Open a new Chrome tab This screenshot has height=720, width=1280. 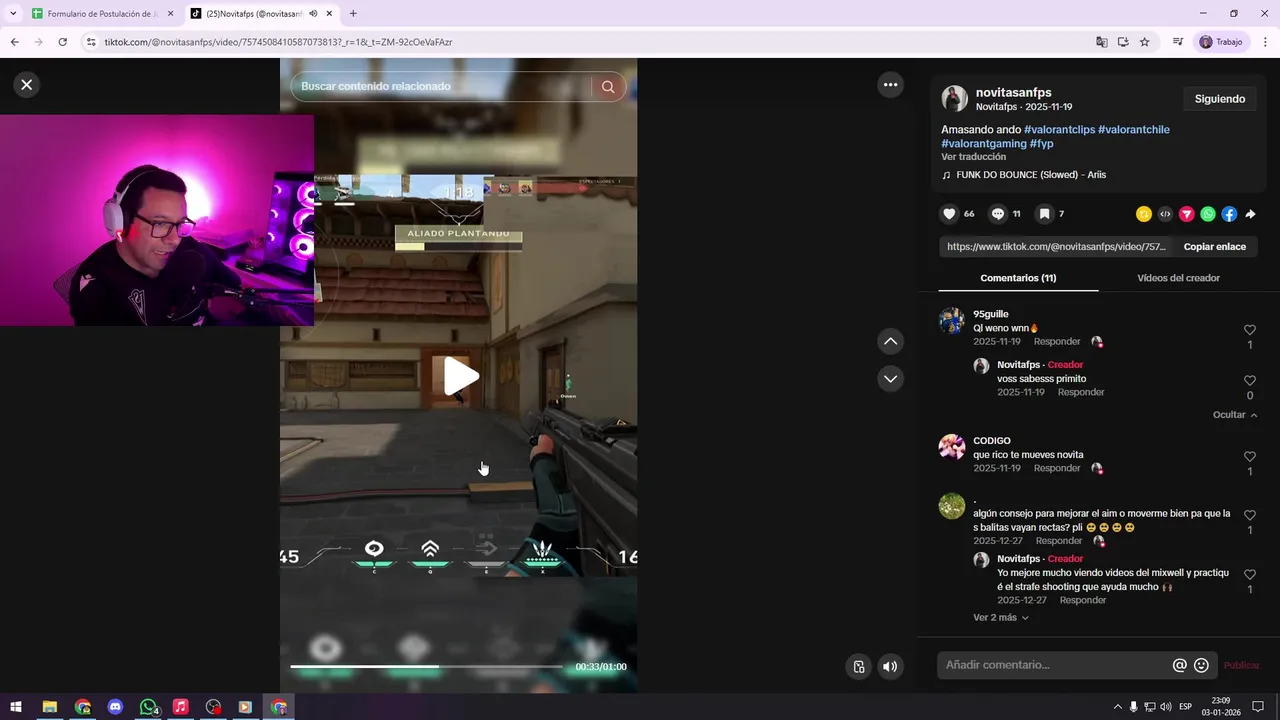[x=353, y=14]
